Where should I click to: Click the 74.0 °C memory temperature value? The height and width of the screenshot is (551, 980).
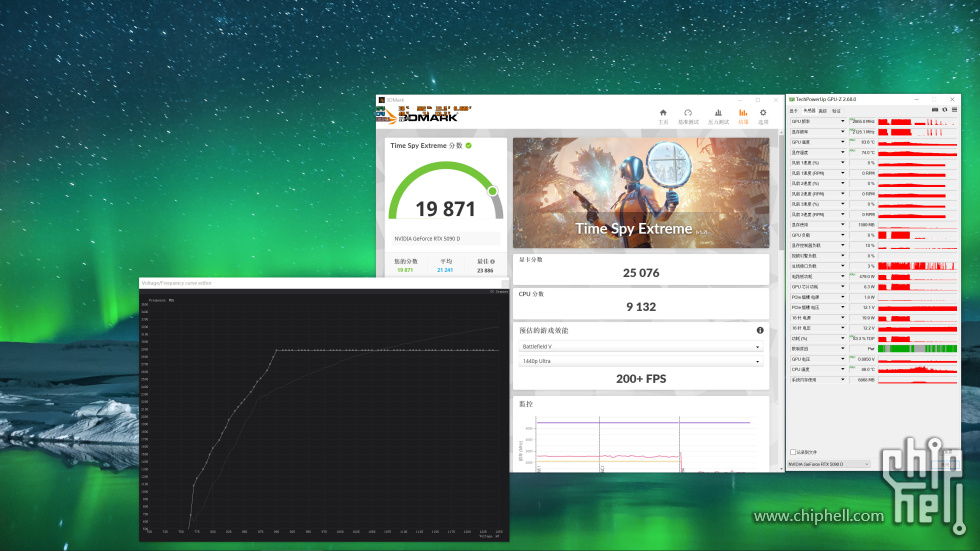(868, 152)
